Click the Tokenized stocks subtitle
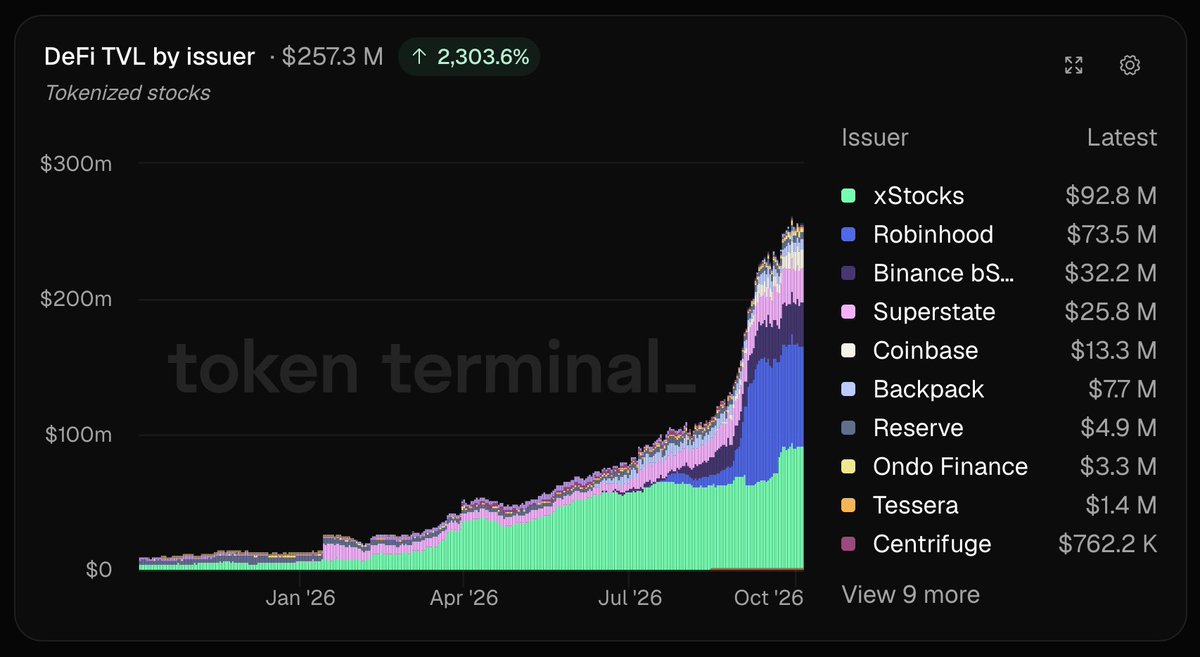 click(128, 93)
